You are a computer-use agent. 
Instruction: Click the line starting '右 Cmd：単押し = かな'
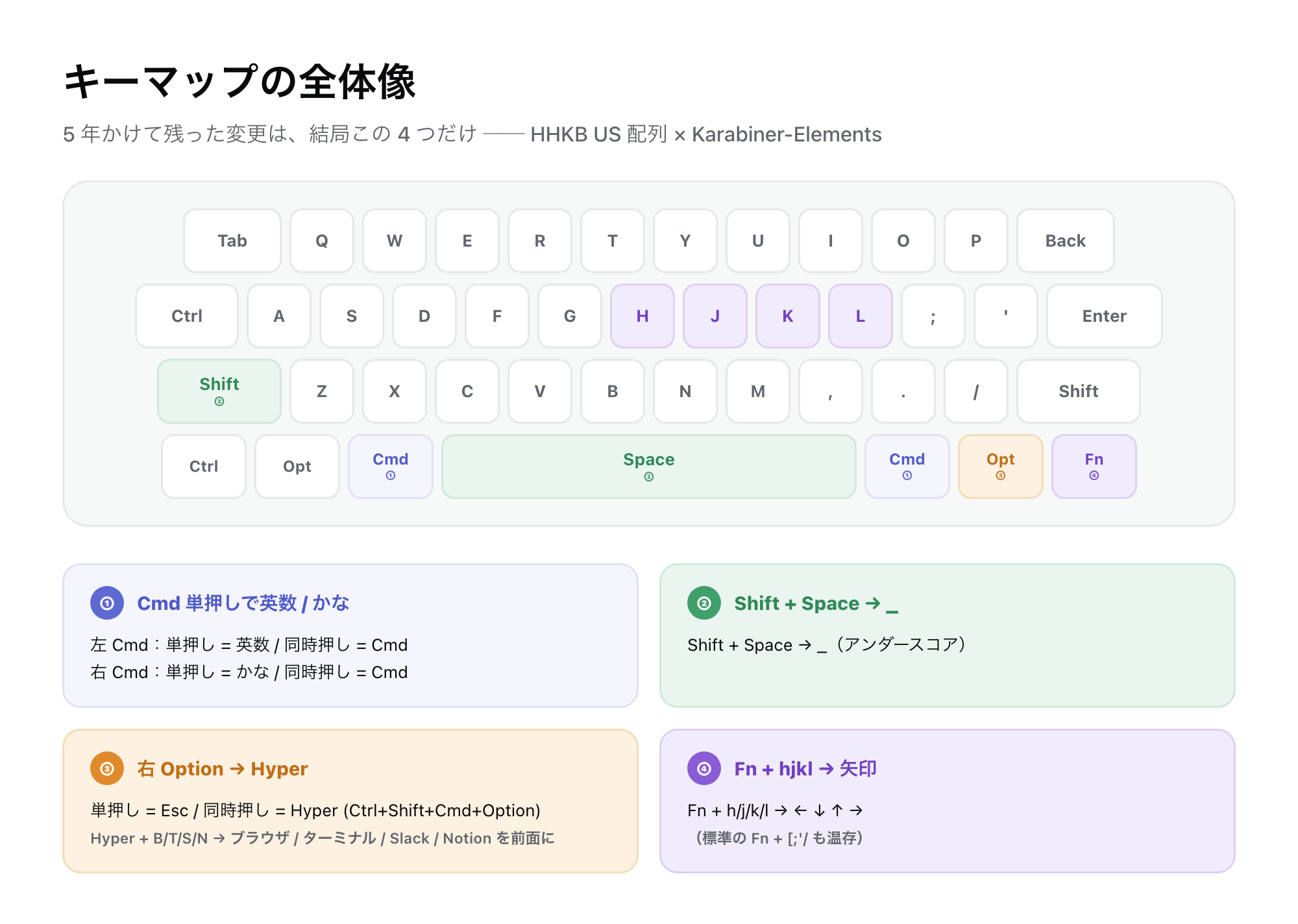tap(249, 672)
